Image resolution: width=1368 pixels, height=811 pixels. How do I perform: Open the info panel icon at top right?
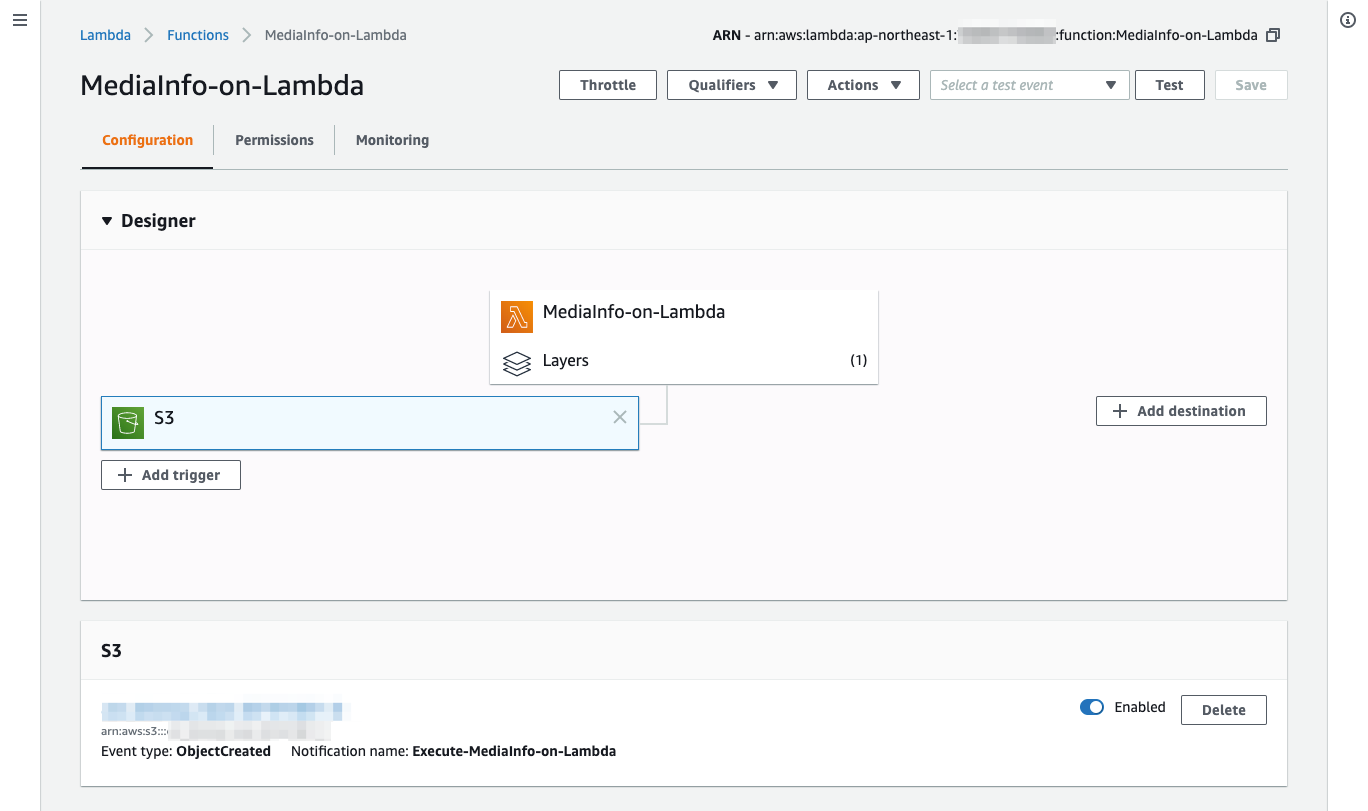tap(1347, 19)
